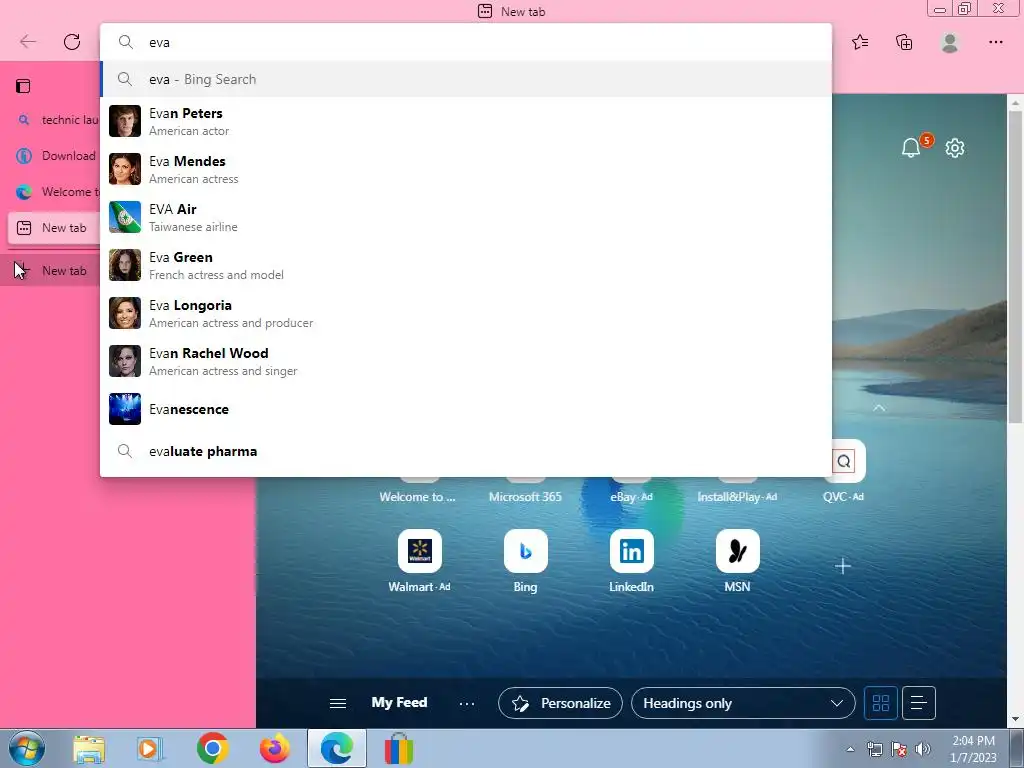This screenshot has height=768, width=1024.
Task: Launch Windows Media Player from taskbar
Action: (150, 748)
